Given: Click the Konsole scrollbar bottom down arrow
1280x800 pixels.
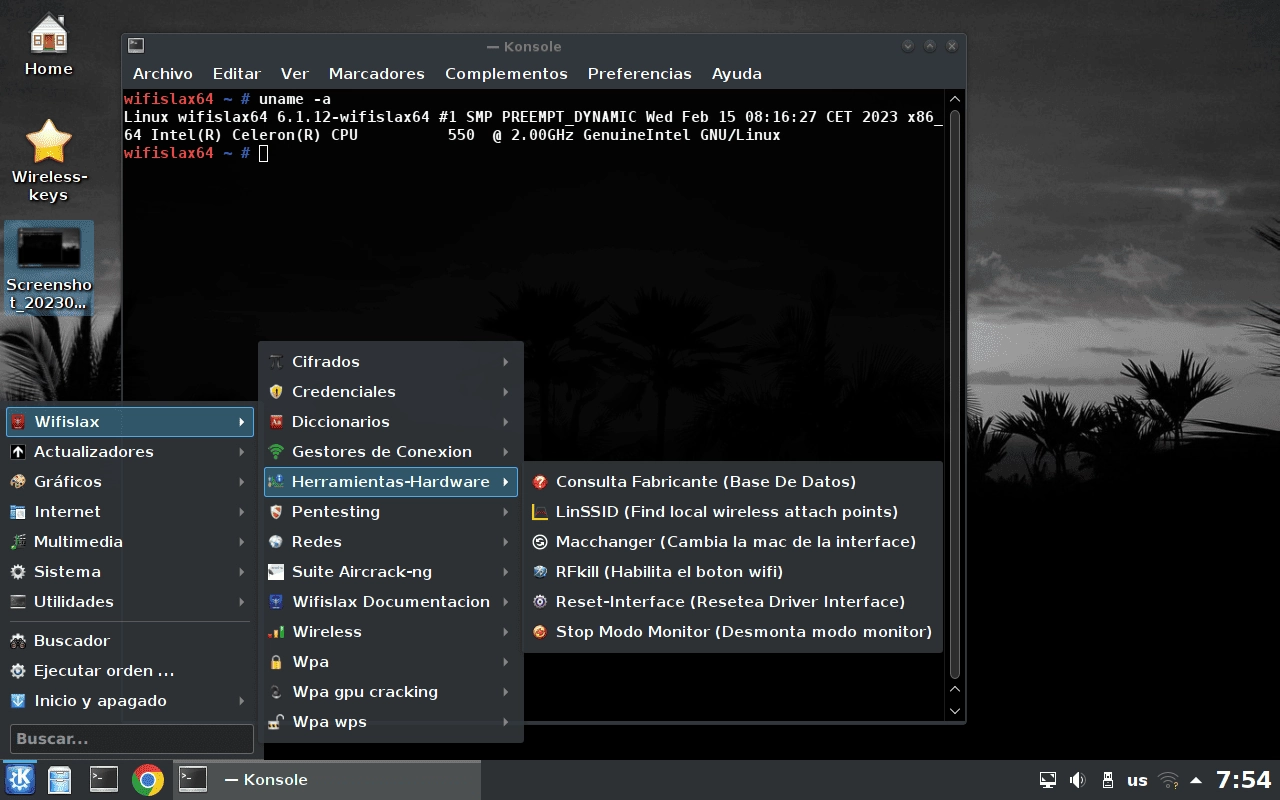Looking at the screenshot, I should (955, 711).
